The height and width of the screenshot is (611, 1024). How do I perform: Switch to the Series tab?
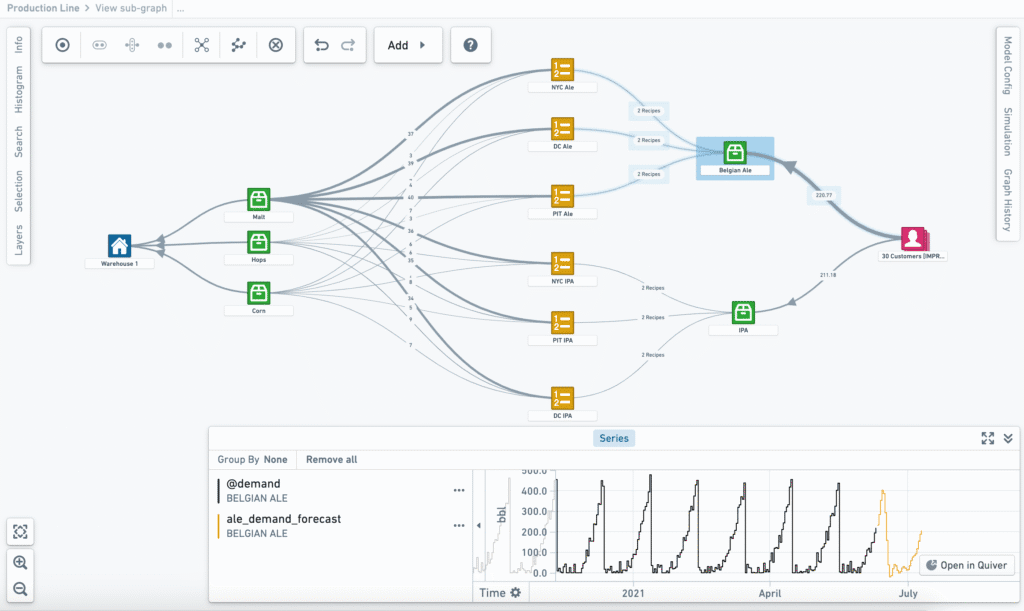pos(614,438)
